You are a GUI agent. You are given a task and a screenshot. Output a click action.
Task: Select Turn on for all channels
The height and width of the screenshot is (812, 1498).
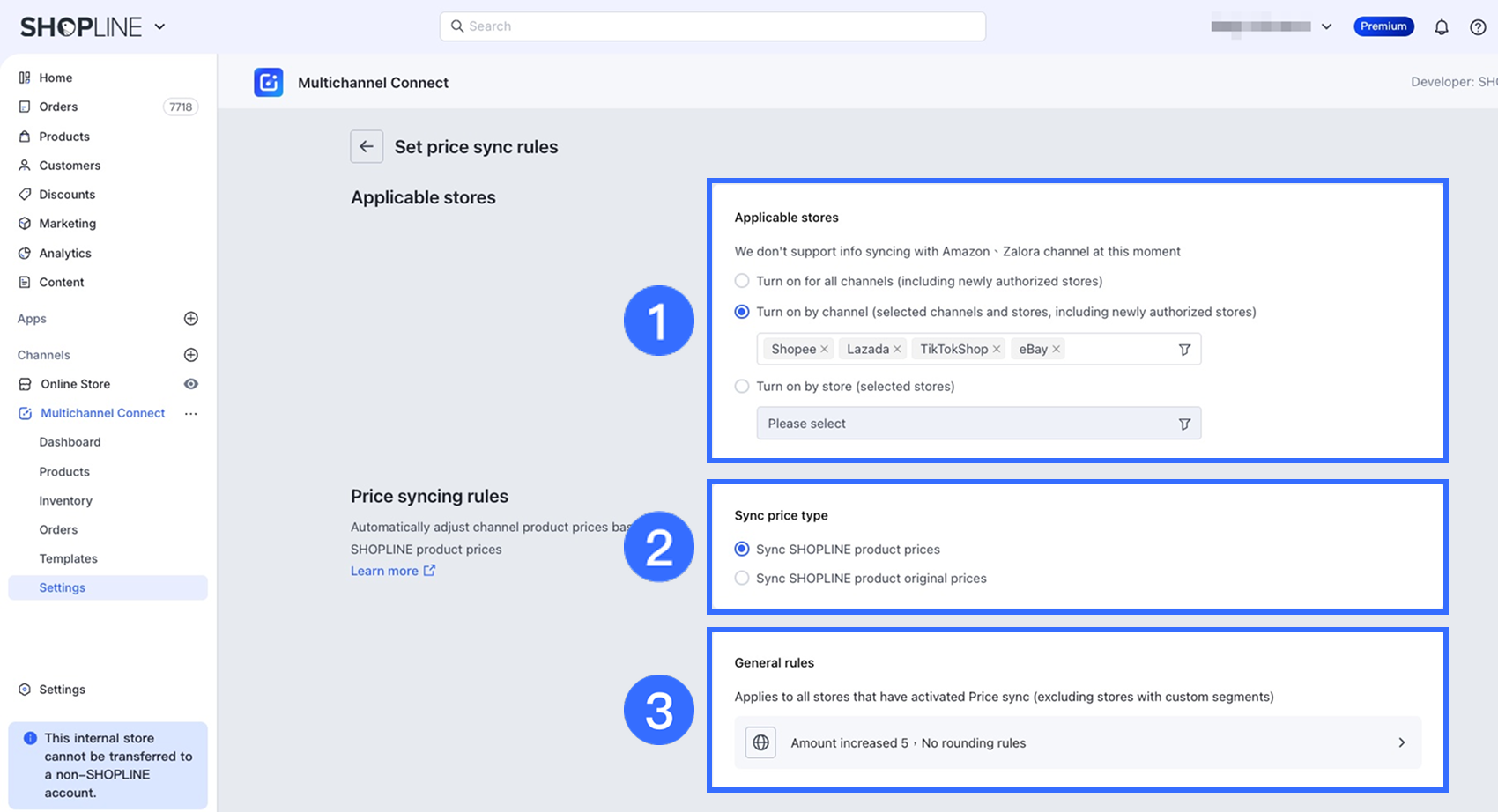[742, 281]
